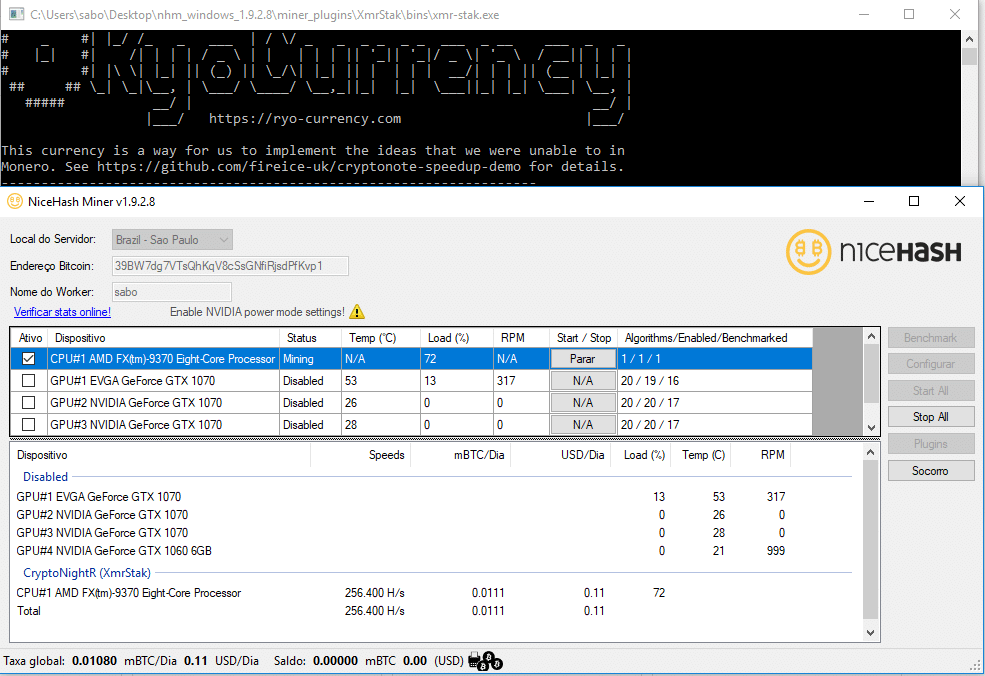The height and width of the screenshot is (676, 985).
Task: Uncheck the CPU#1 AMD FX-9370 device
Action: point(28,359)
